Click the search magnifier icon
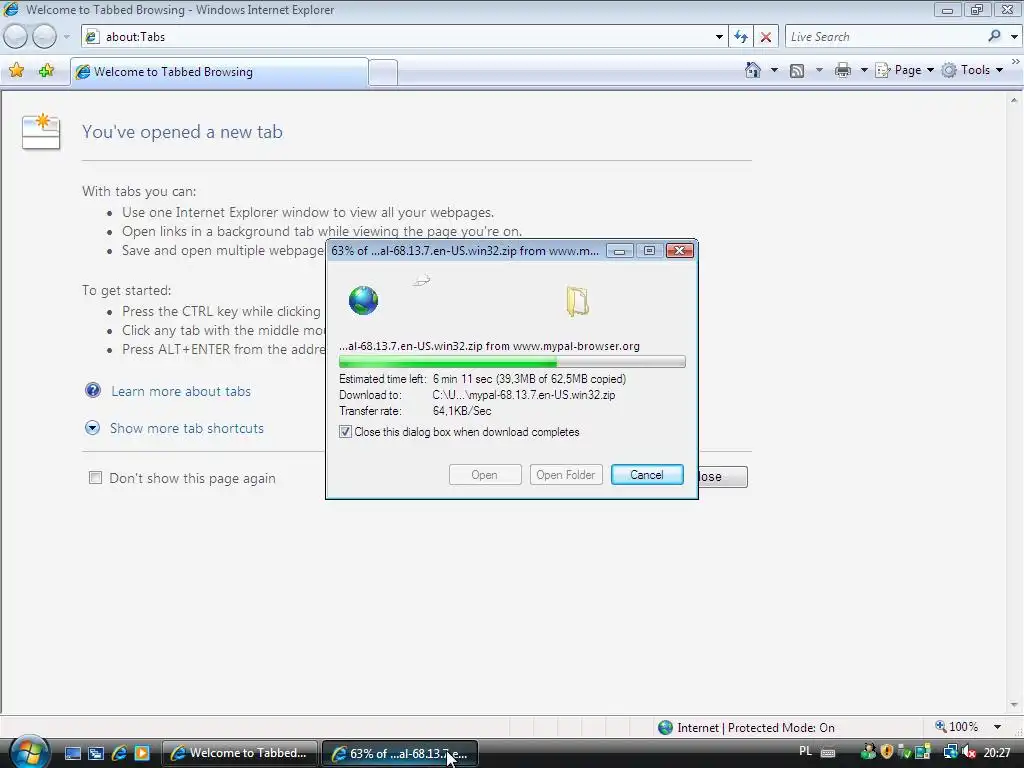1024x768 pixels. [x=995, y=37]
